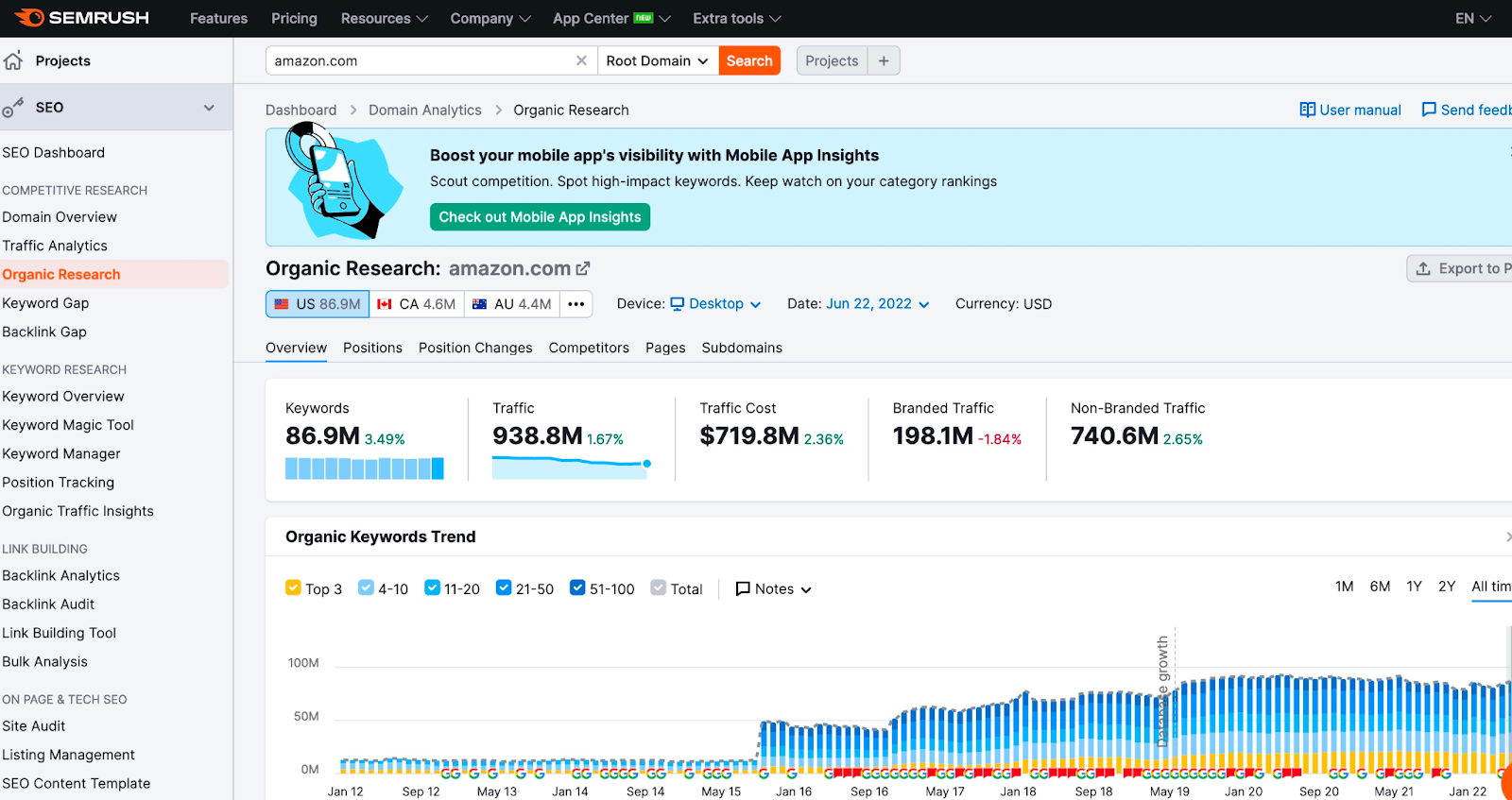Viewport: 1512px width, 800px height.
Task: Click the SEO key icon in sidebar
Action: [12, 108]
